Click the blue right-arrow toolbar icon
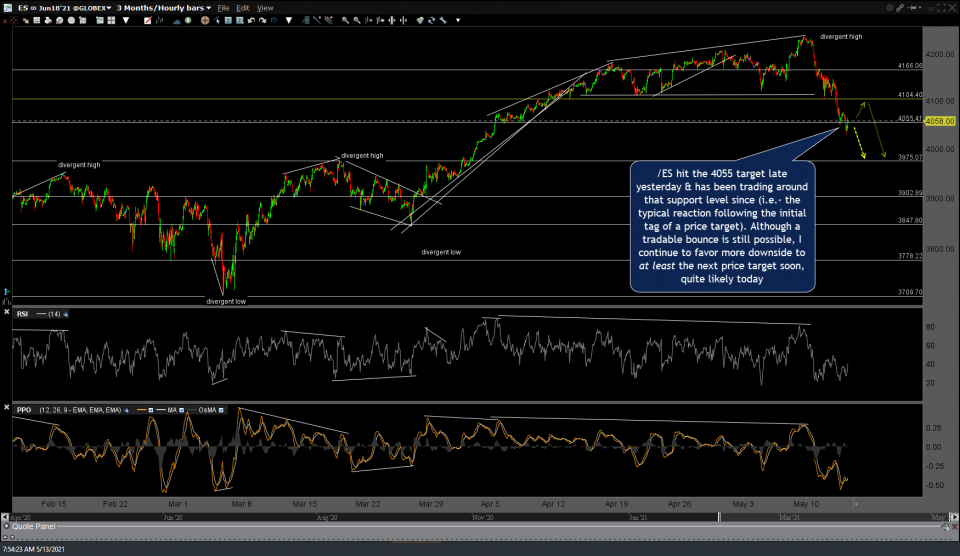Viewport: 960px width, 556px height. (x=274, y=21)
